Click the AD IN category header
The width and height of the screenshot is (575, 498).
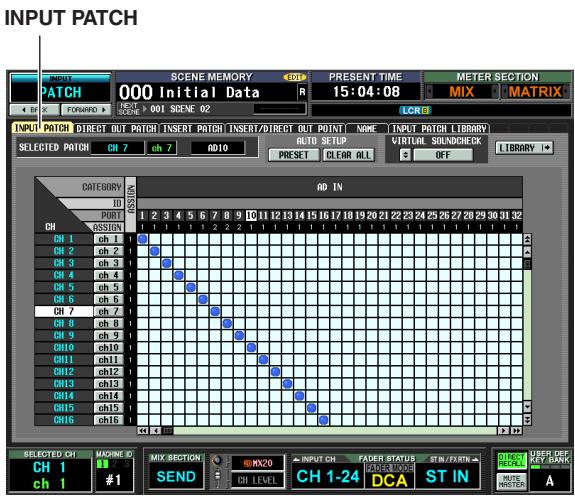330,187
